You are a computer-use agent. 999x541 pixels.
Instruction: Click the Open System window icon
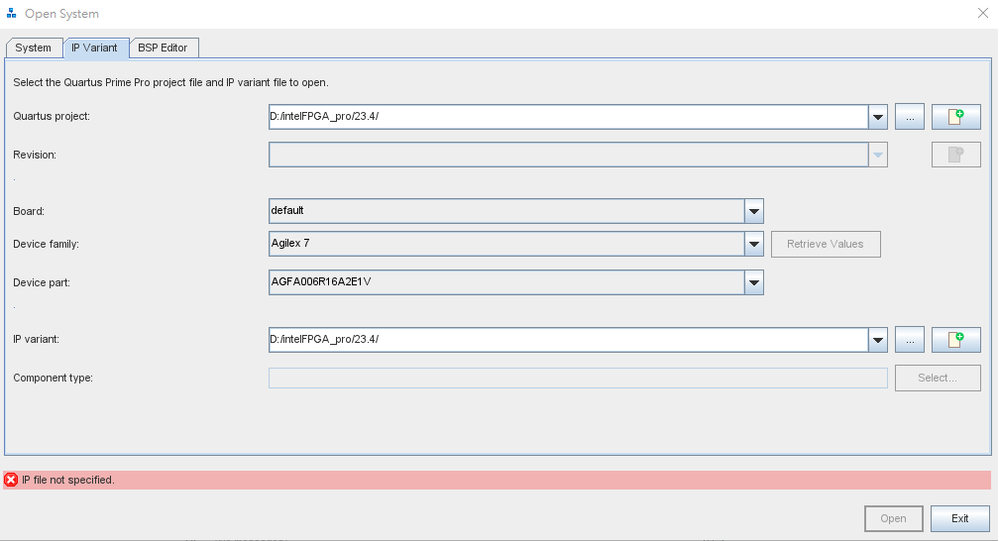tap(11, 14)
